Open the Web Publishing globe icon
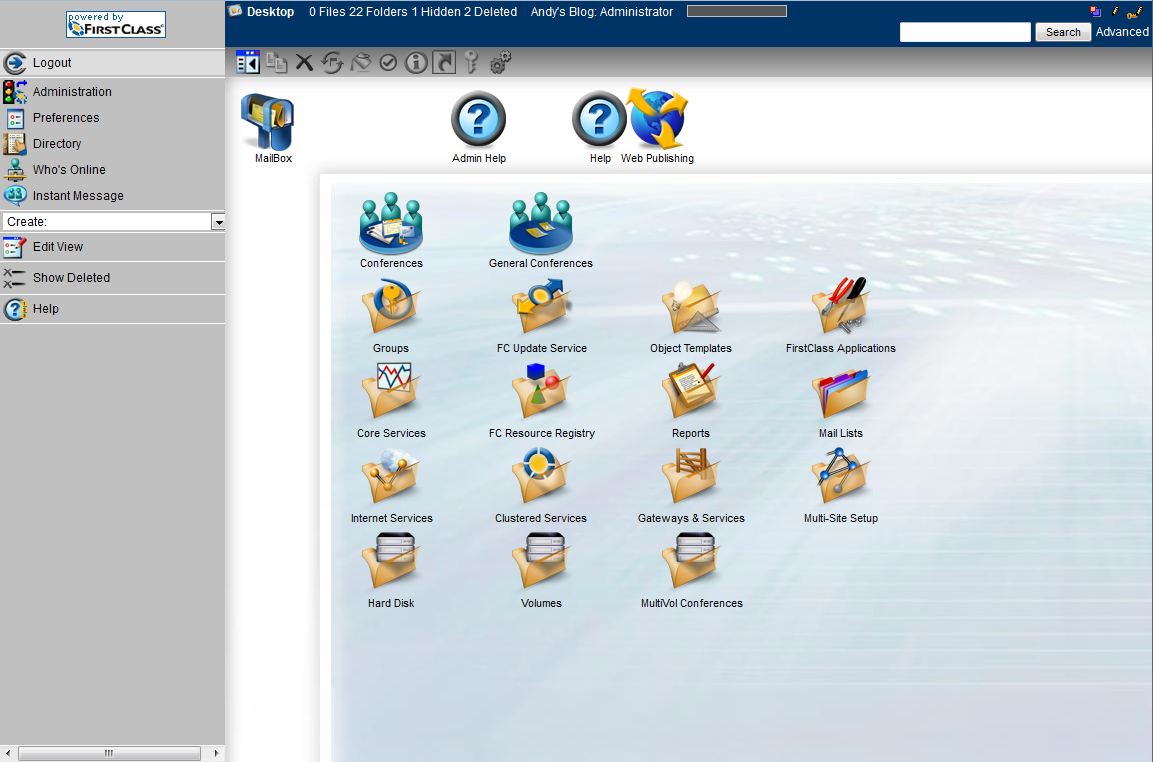 coord(657,121)
